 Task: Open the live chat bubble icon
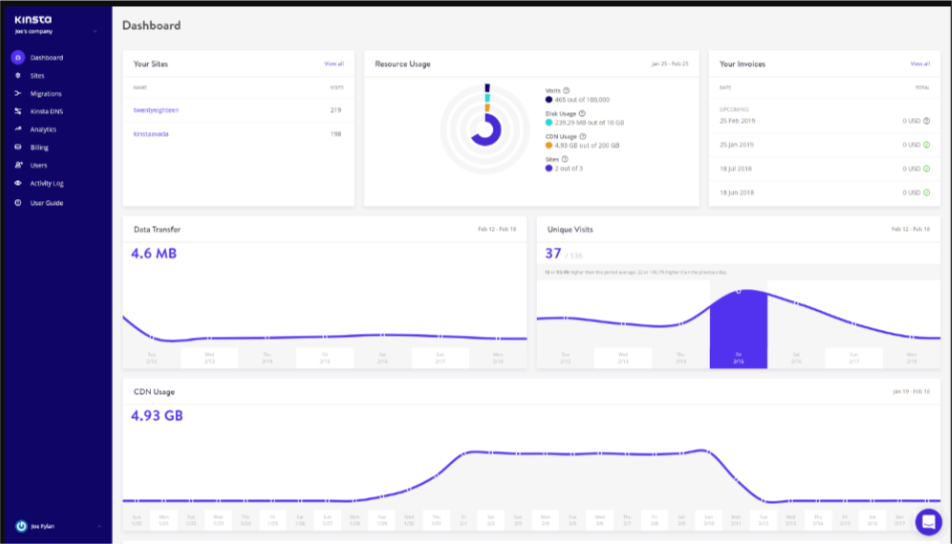(x=928, y=522)
